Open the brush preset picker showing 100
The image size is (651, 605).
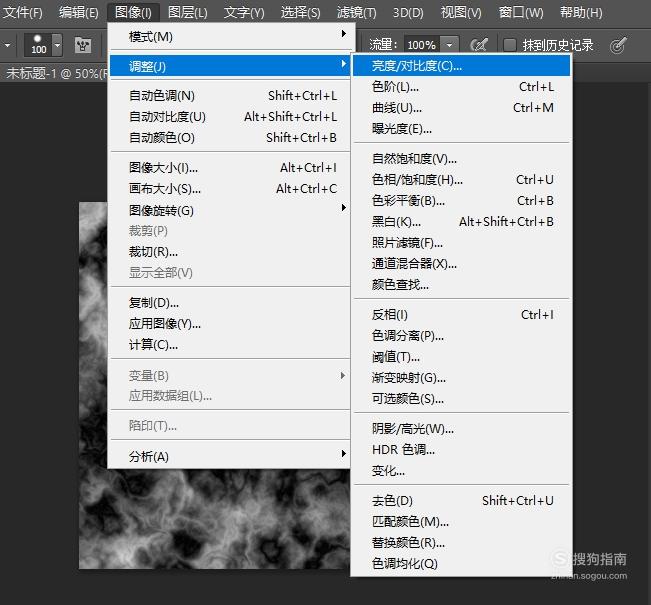(x=39, y=44)
